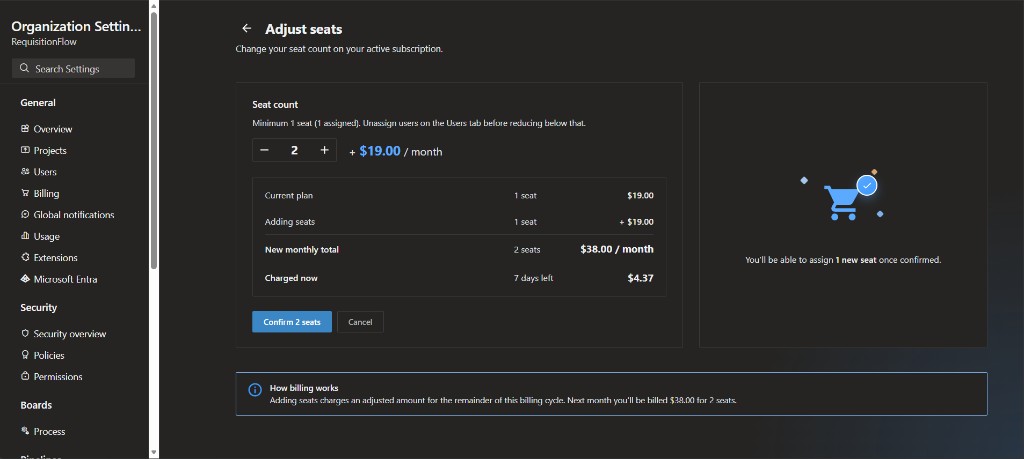Click the Boards section header
1024x459 pixels.
(x=36, y=405)
